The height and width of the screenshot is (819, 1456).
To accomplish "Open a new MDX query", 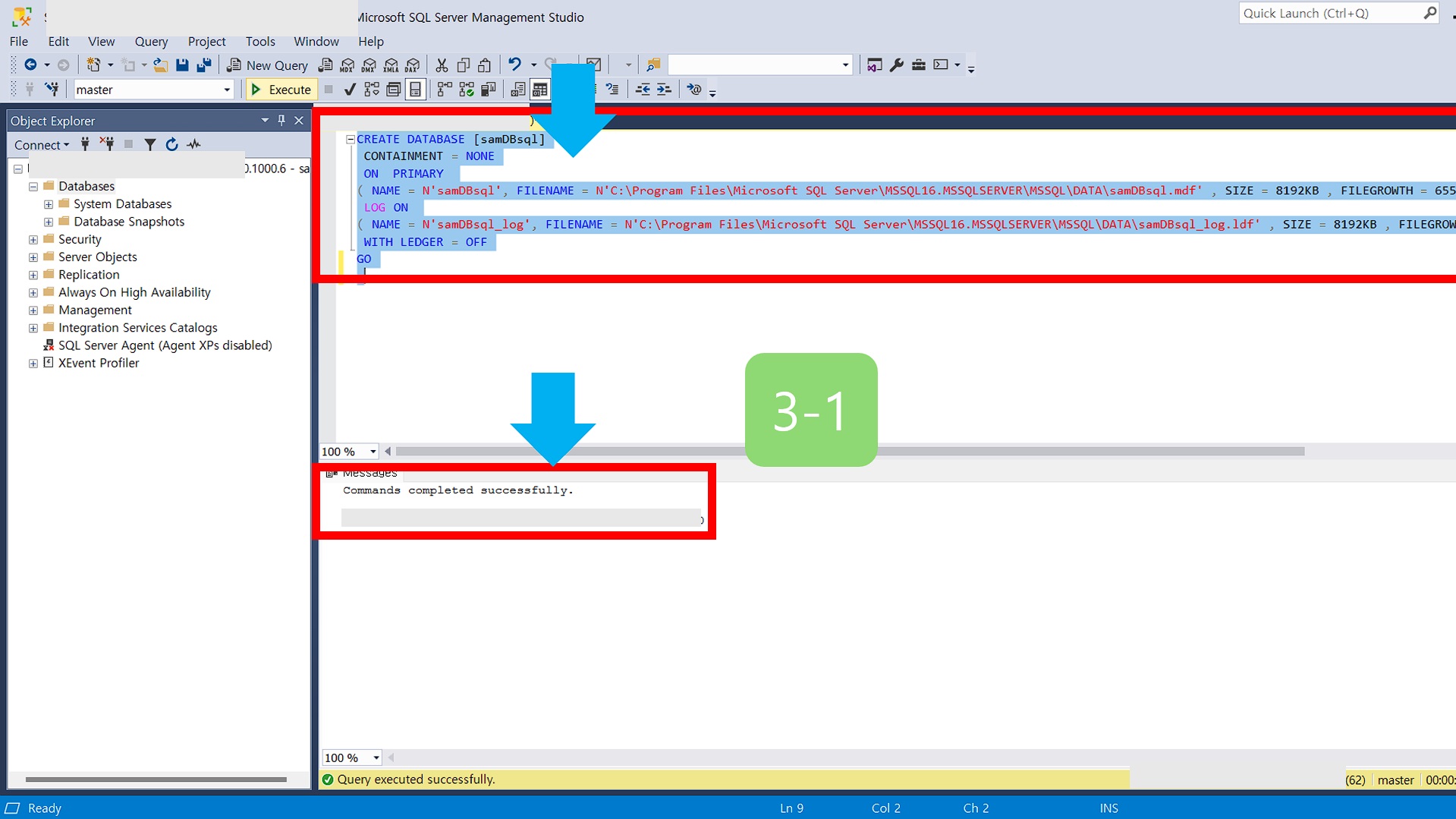I will [x=347, y=65].
